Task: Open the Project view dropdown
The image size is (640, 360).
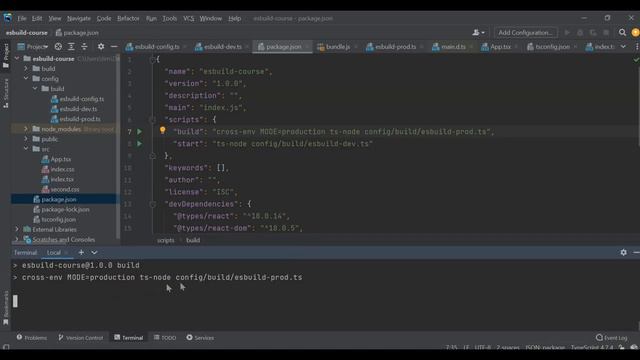Action: pyautogui.click(x=33, y=47)
